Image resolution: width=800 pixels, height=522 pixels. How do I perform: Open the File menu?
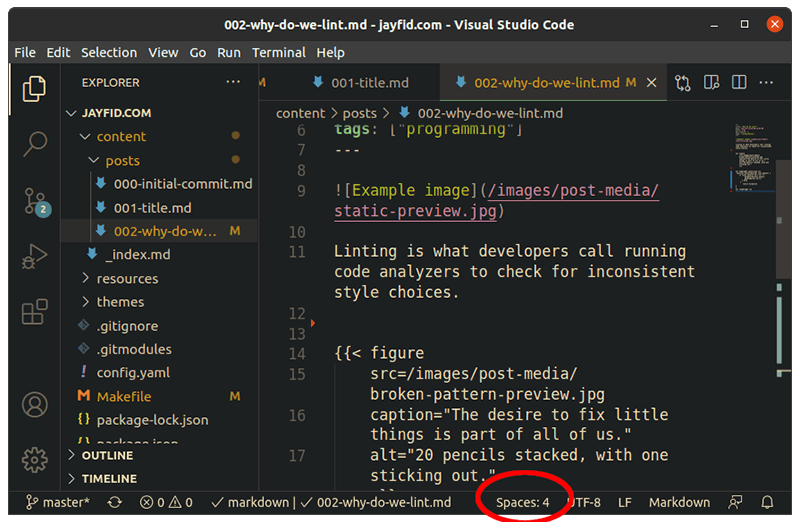25,53
